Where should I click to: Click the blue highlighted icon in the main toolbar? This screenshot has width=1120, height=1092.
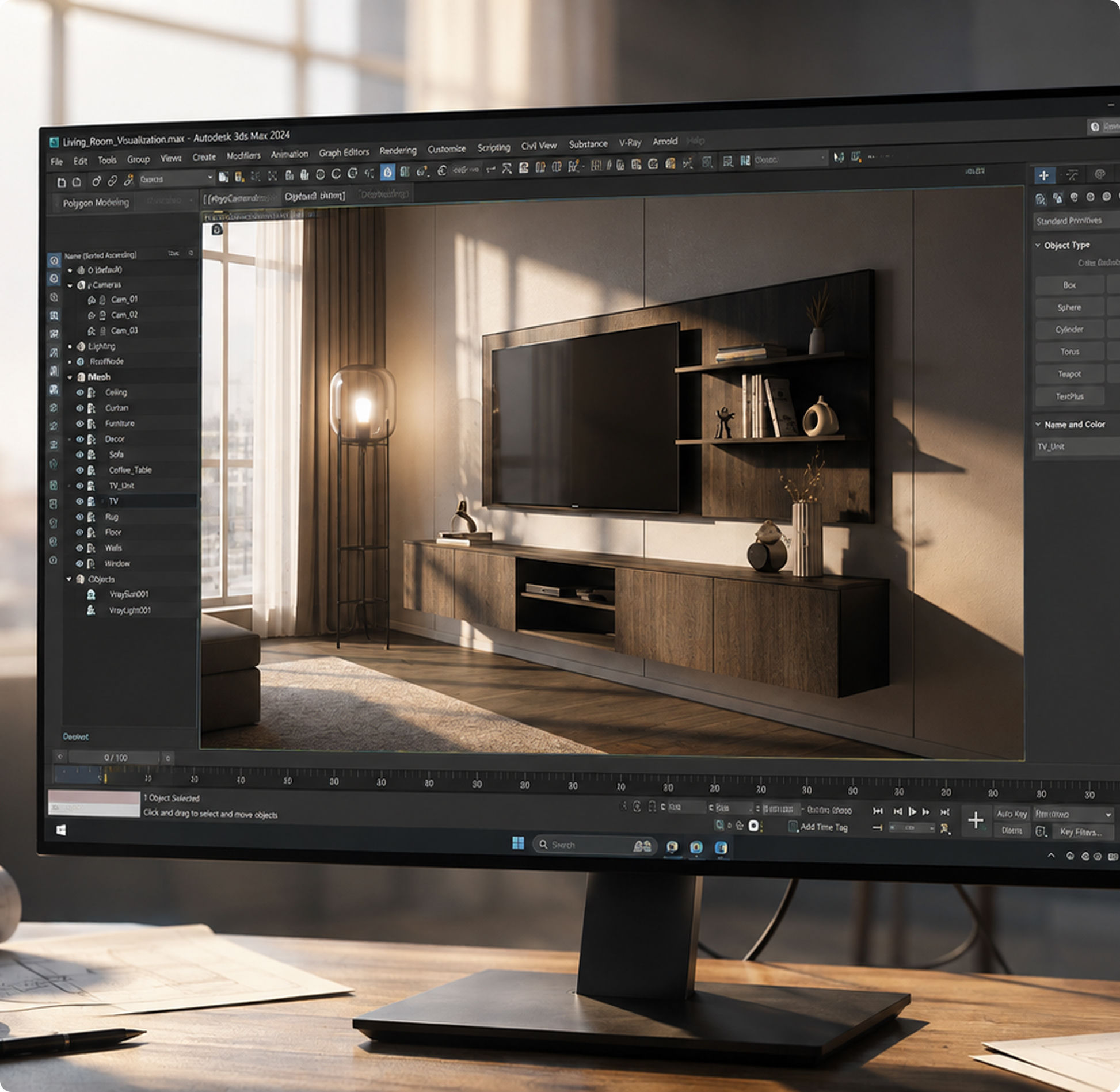click(387, 172)
